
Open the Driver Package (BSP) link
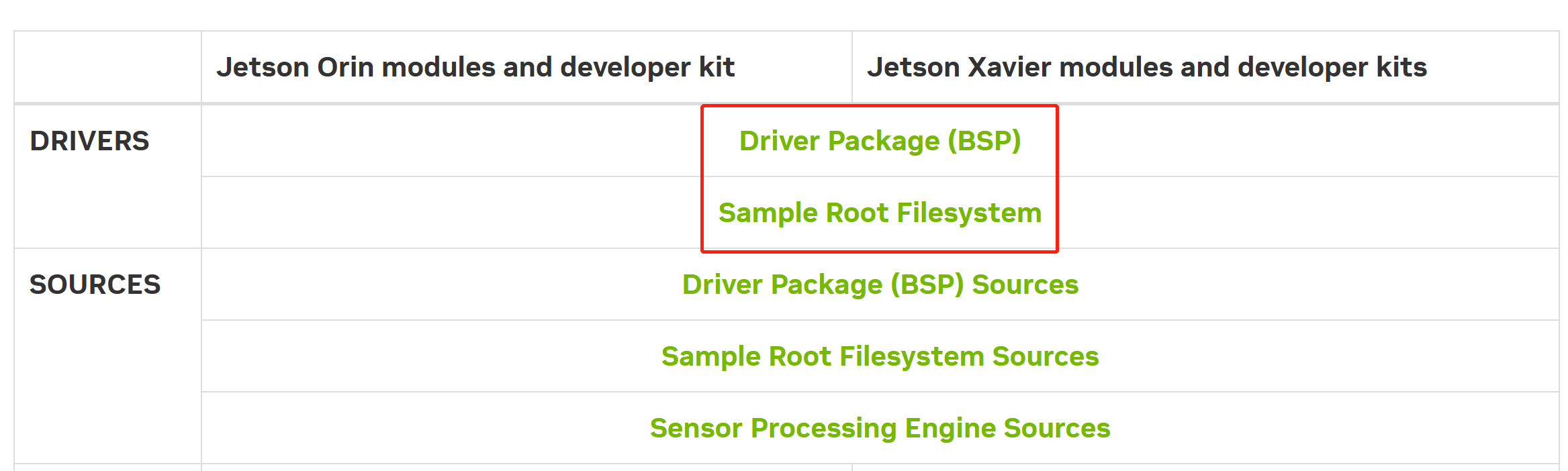click(880, 141)
